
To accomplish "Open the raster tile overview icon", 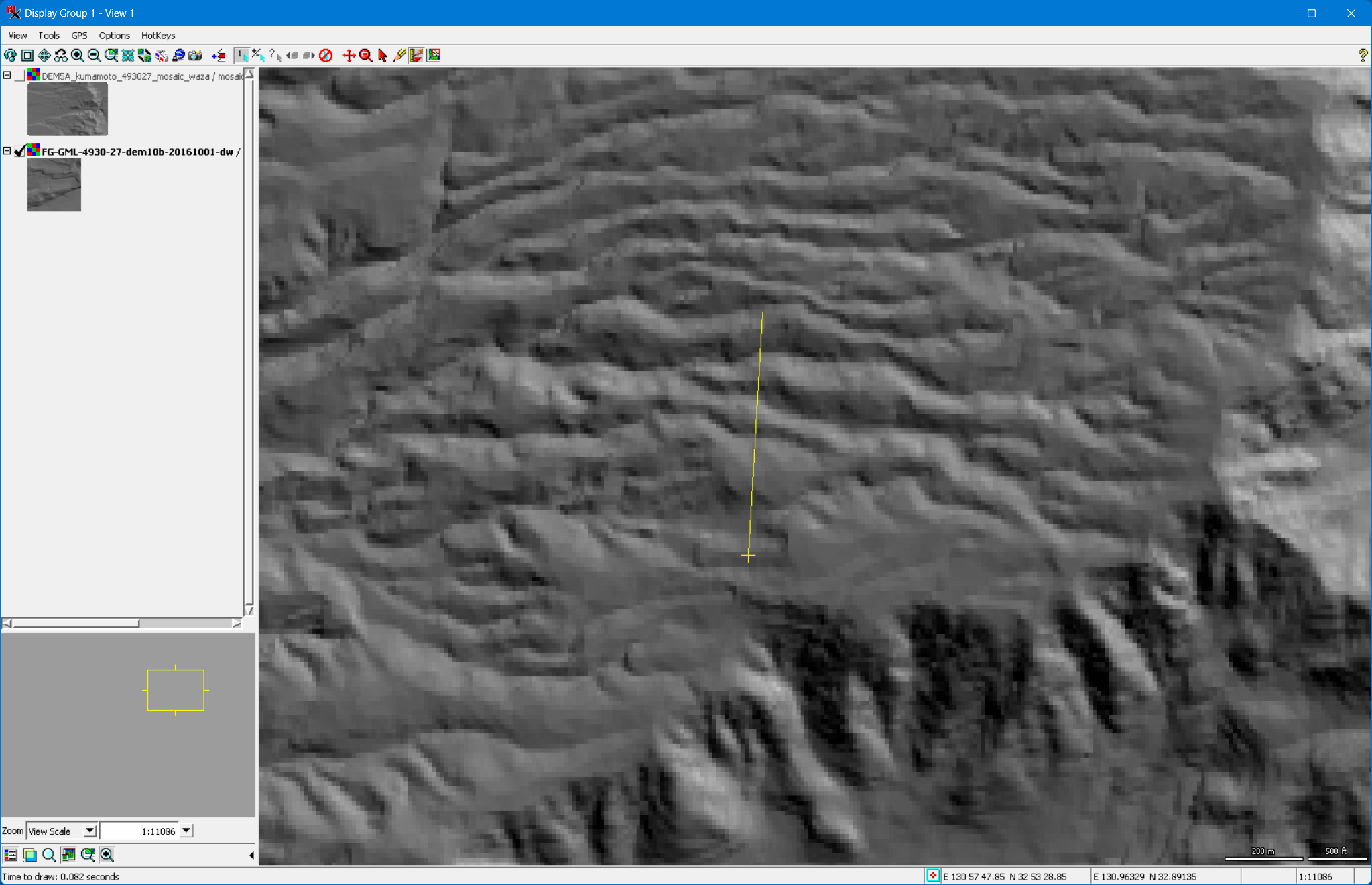I will (x=145, y=56).
